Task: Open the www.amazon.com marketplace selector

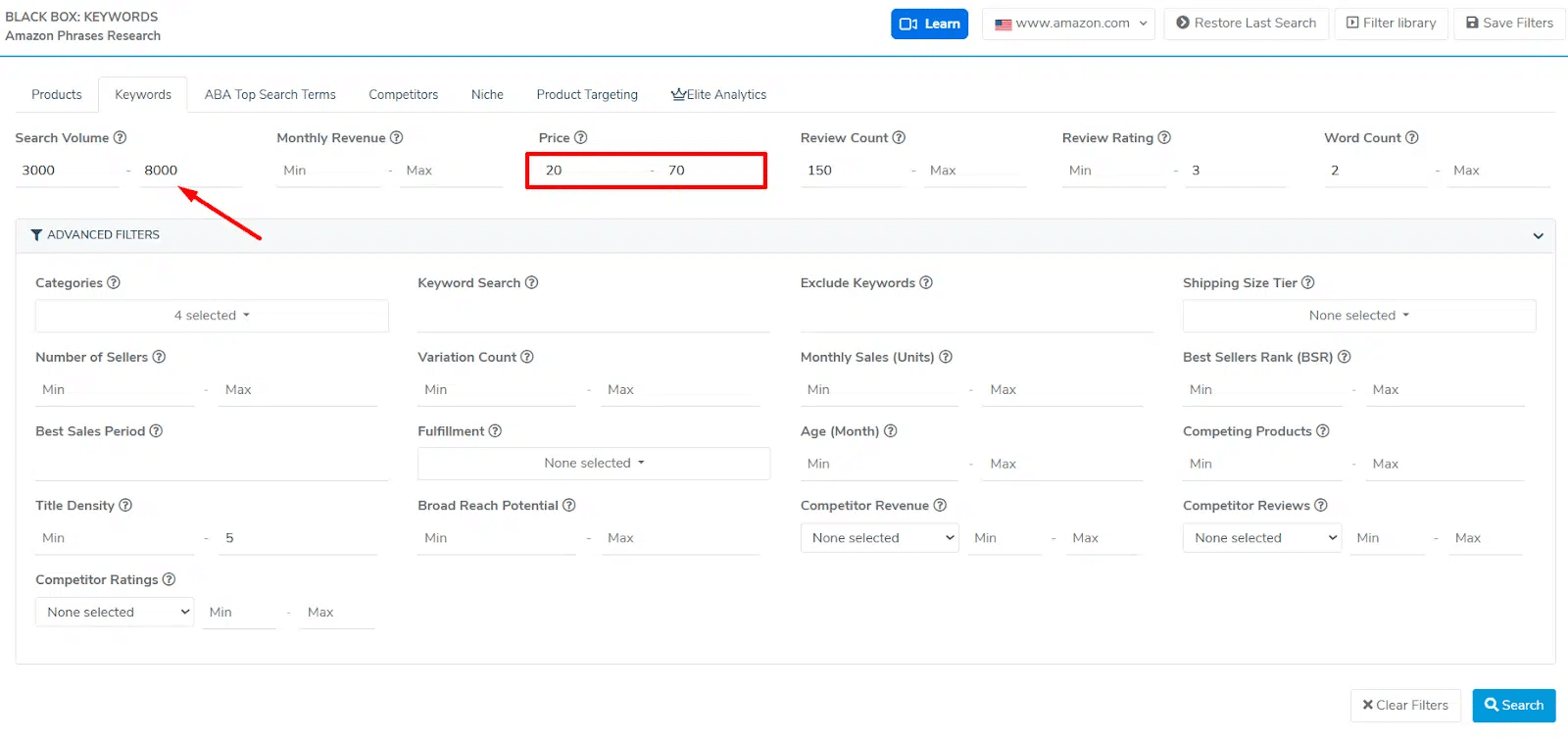Action: (1069, 24)
